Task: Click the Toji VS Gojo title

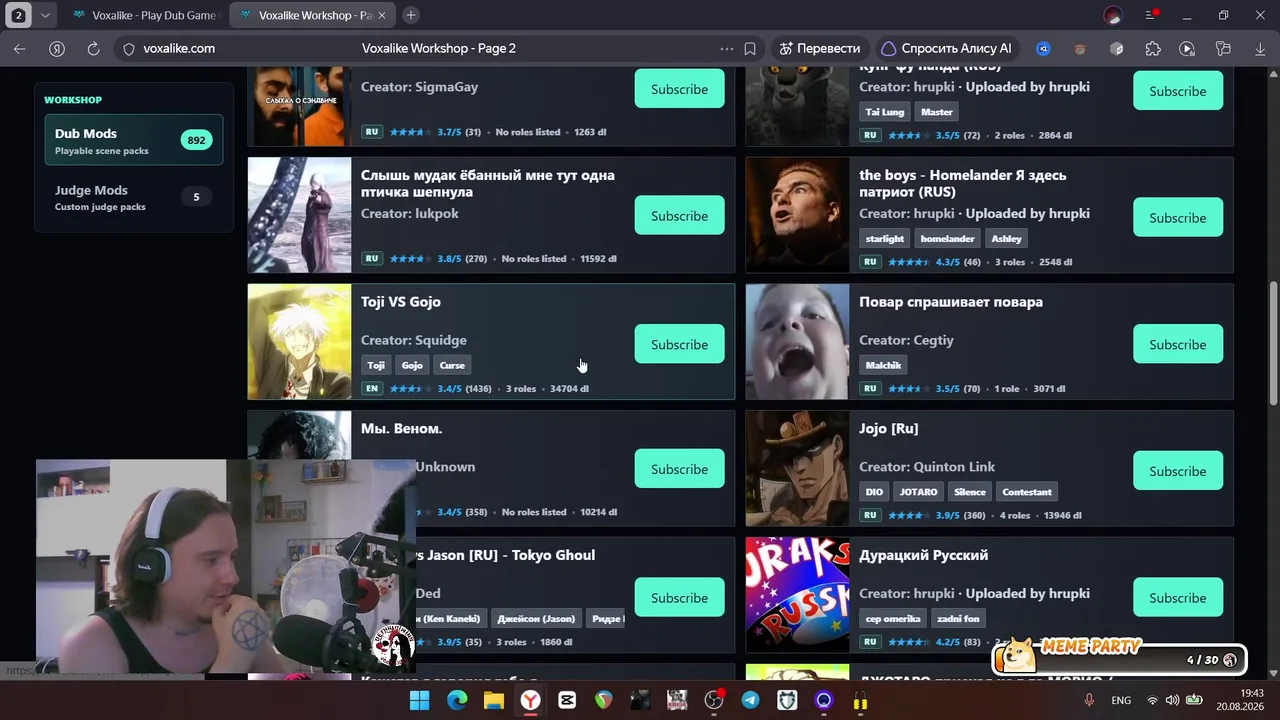Action: (400, 302)
